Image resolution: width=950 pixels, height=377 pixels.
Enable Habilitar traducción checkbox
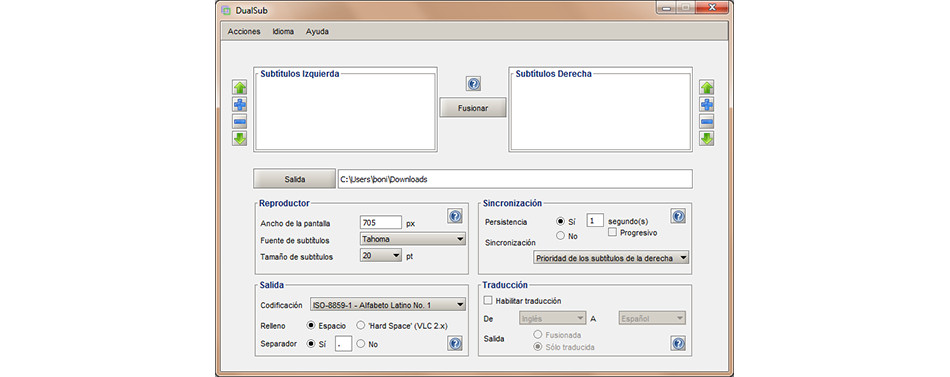(x=488, y=300)
